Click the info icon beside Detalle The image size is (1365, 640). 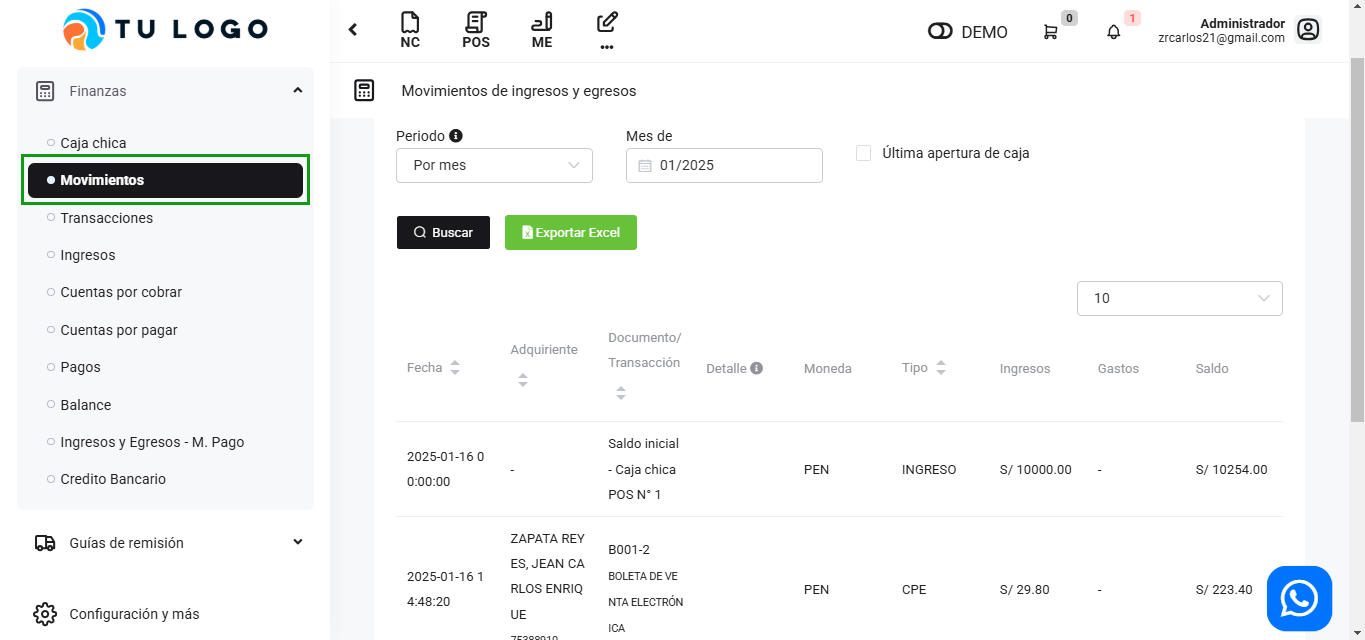757,368
